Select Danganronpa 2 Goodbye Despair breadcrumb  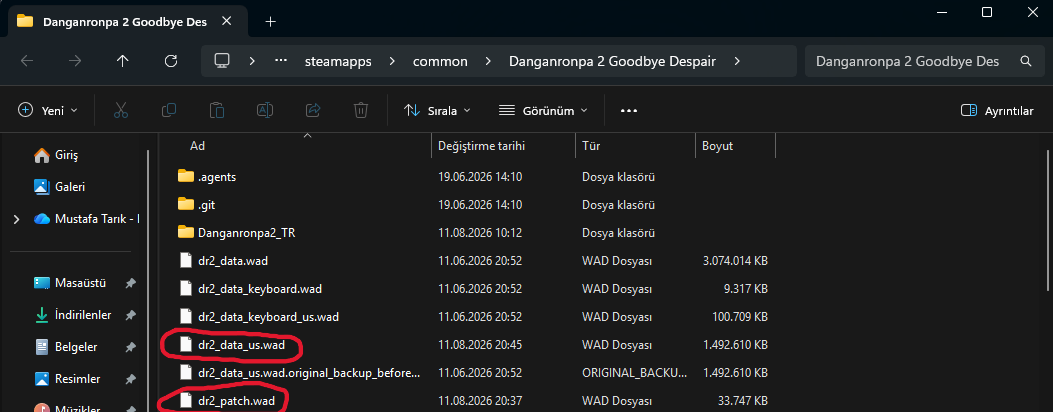tap(612, 61)
